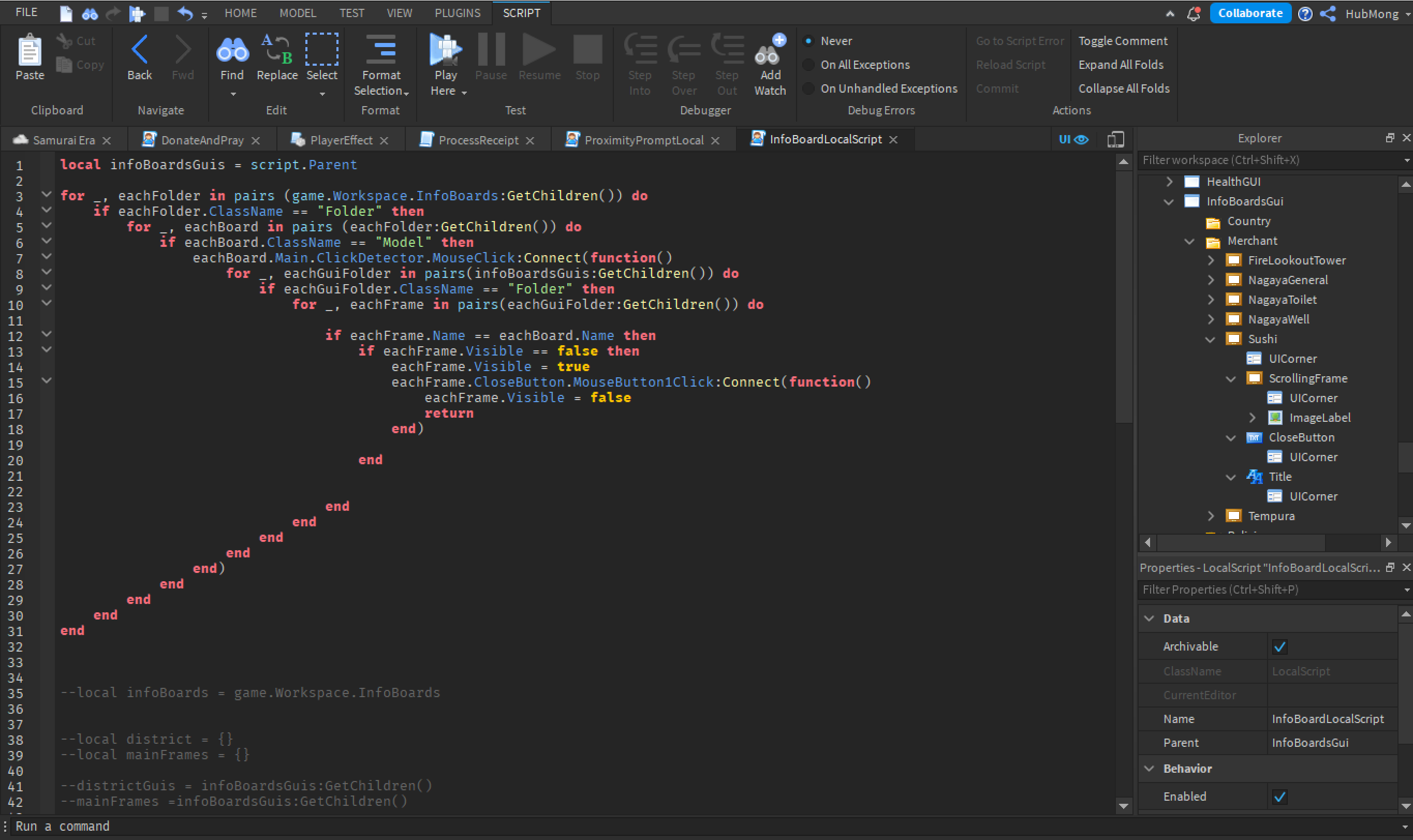
Task: Click the Format Selection icon
Action: [x=381, y=49]
